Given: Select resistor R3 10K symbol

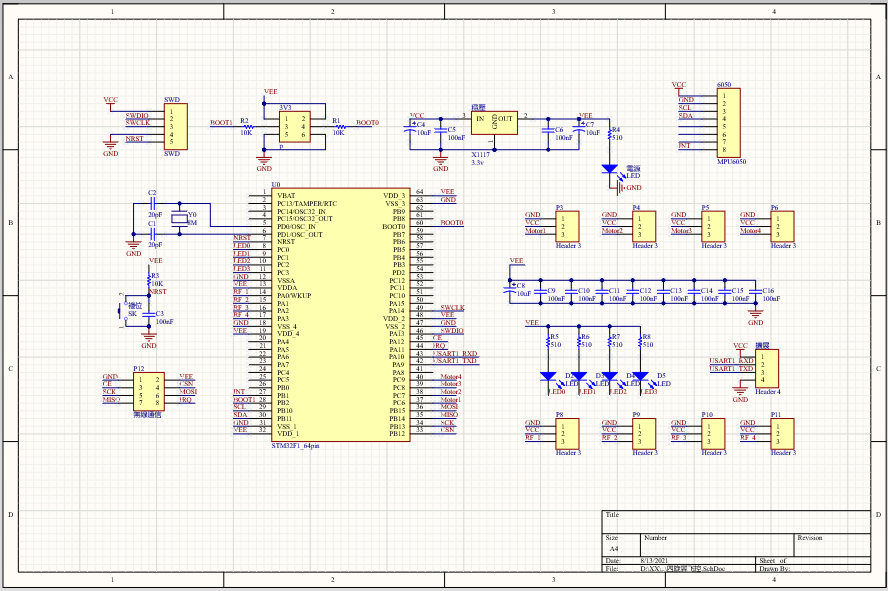Looking at the screenshot, I should click(x=149, y=280).
